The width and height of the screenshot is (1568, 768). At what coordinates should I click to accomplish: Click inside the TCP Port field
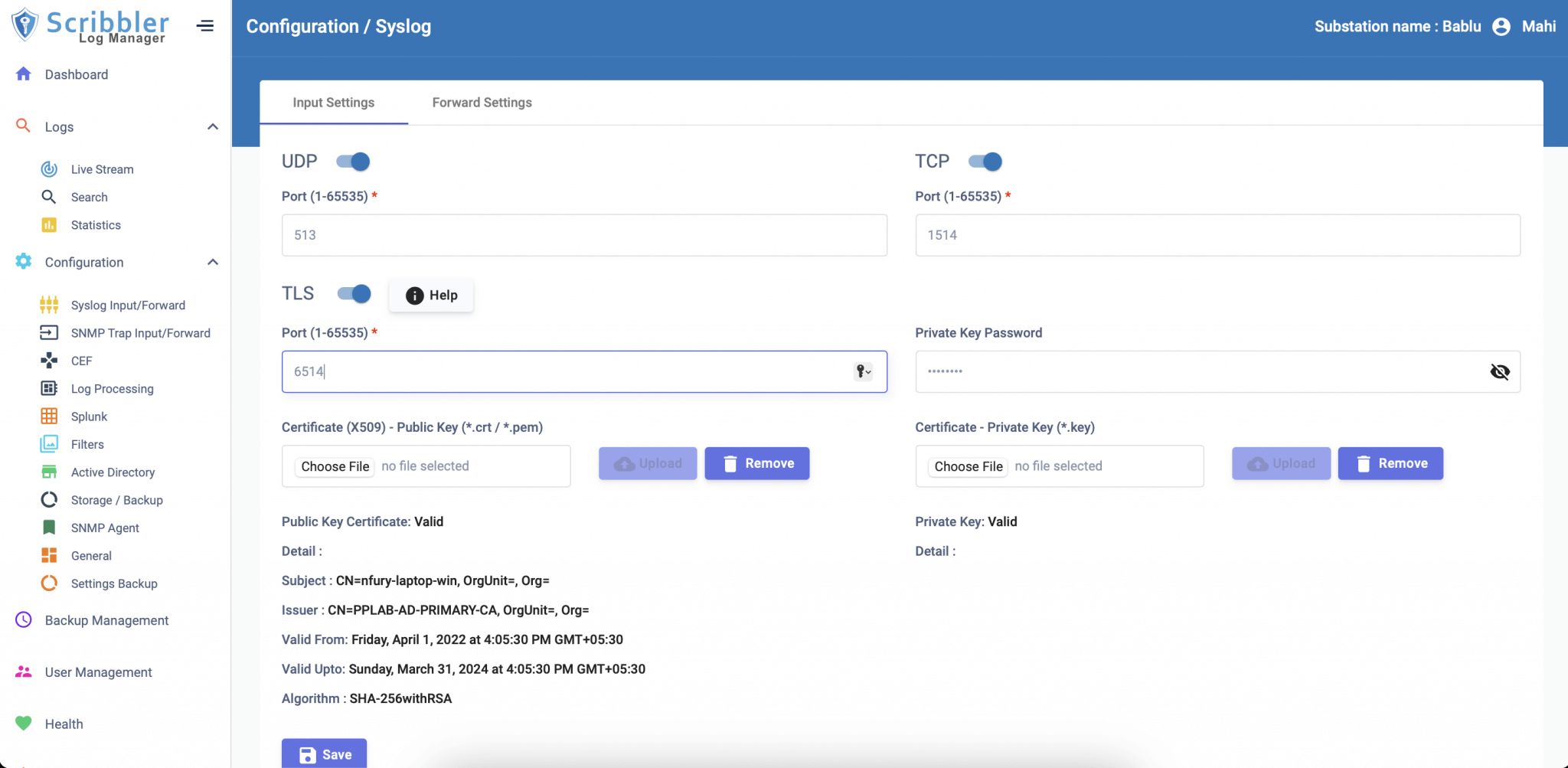pyautogui.click(x=1217, y=235)
